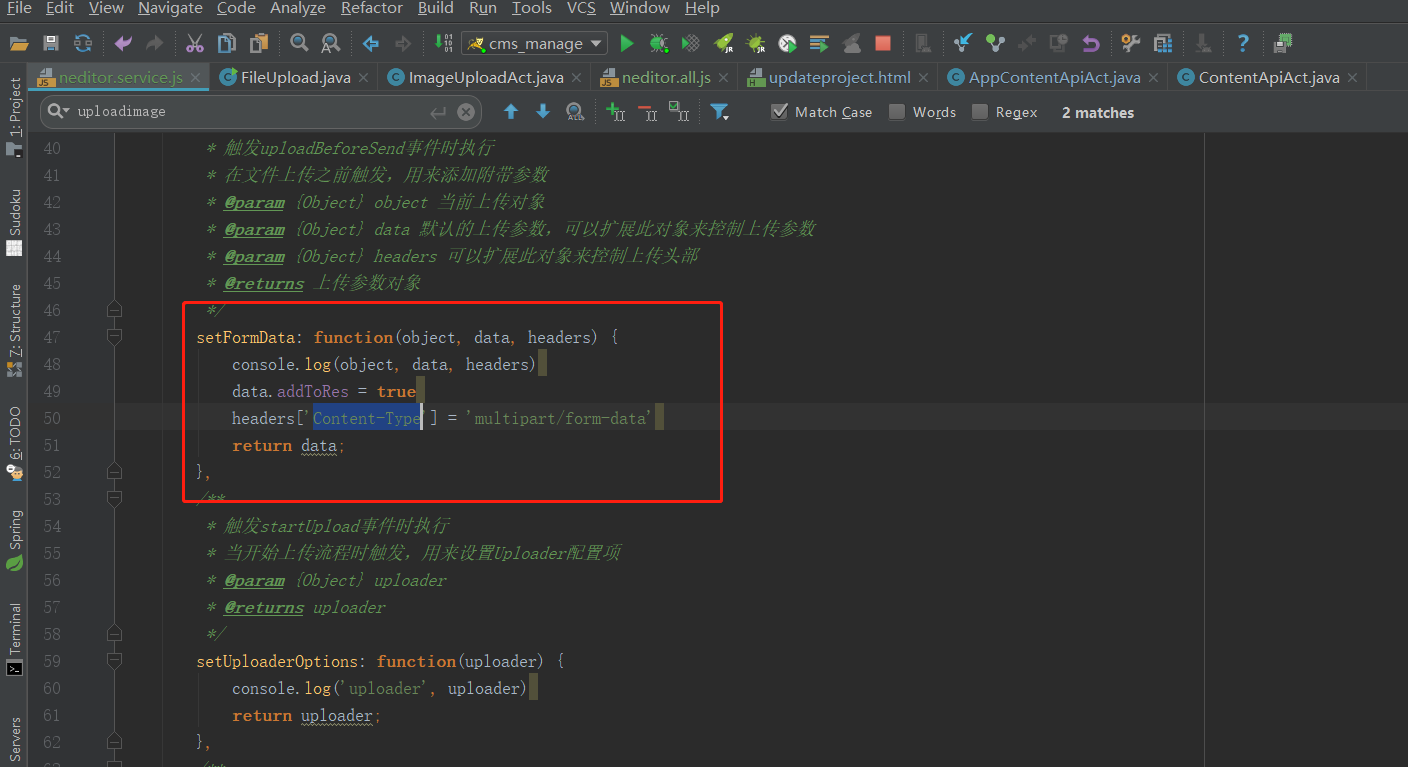Click the Cut scissors icon
Viewport: 1408px width, 767px height.
195,43
